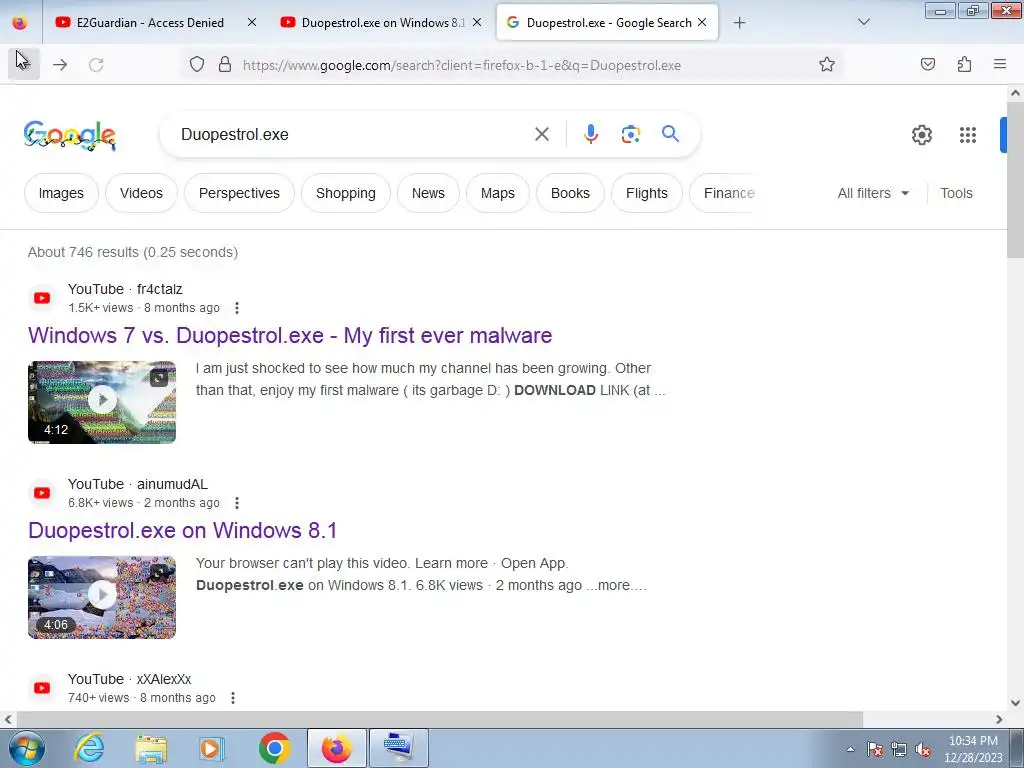Close the E2Guardian tab
This screenshot has width=1024, height=768.
[x=252, y=22]
